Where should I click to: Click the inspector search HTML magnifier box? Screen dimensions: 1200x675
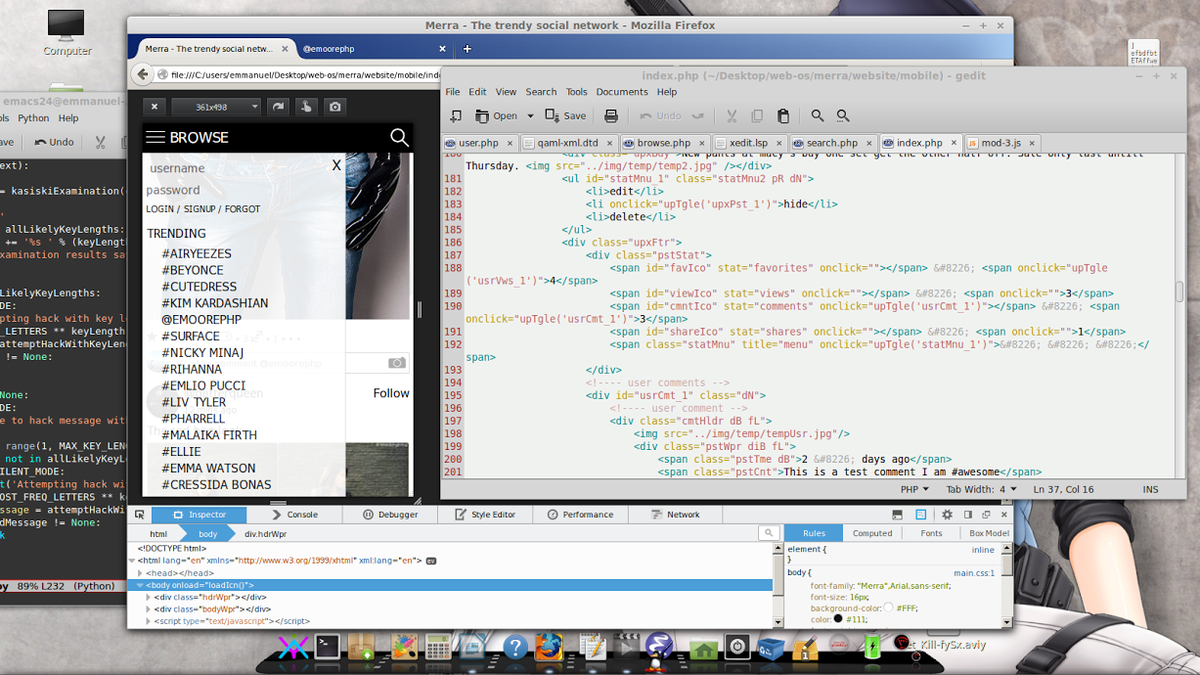point(768,534)
